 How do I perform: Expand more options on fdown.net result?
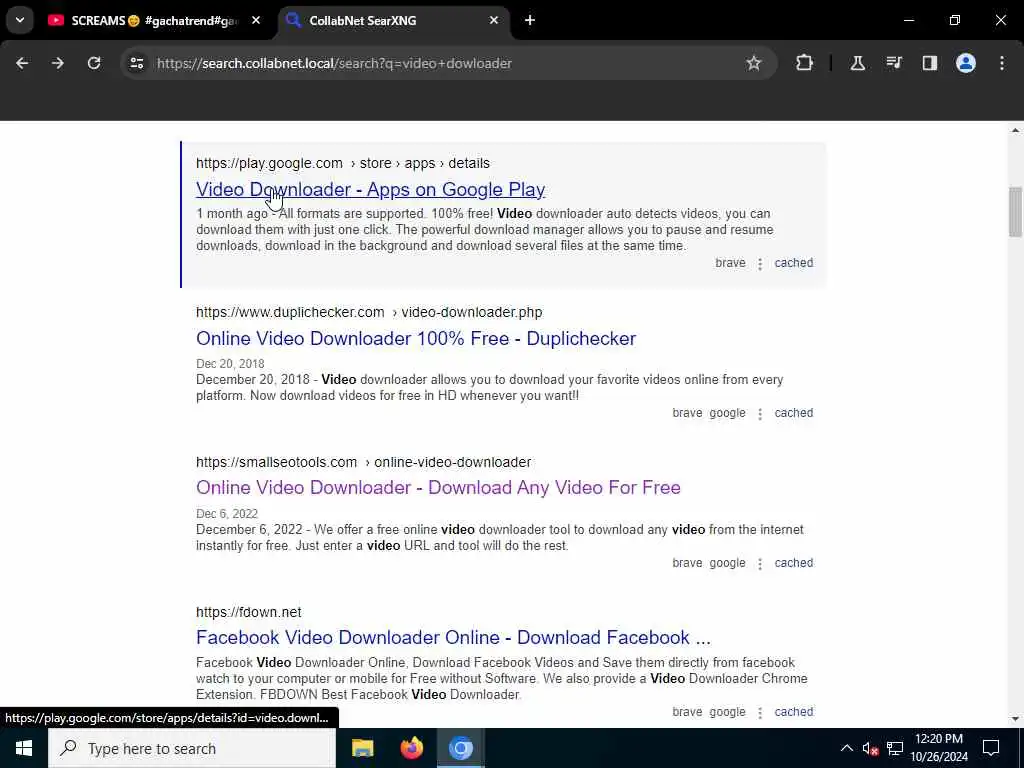760,713
